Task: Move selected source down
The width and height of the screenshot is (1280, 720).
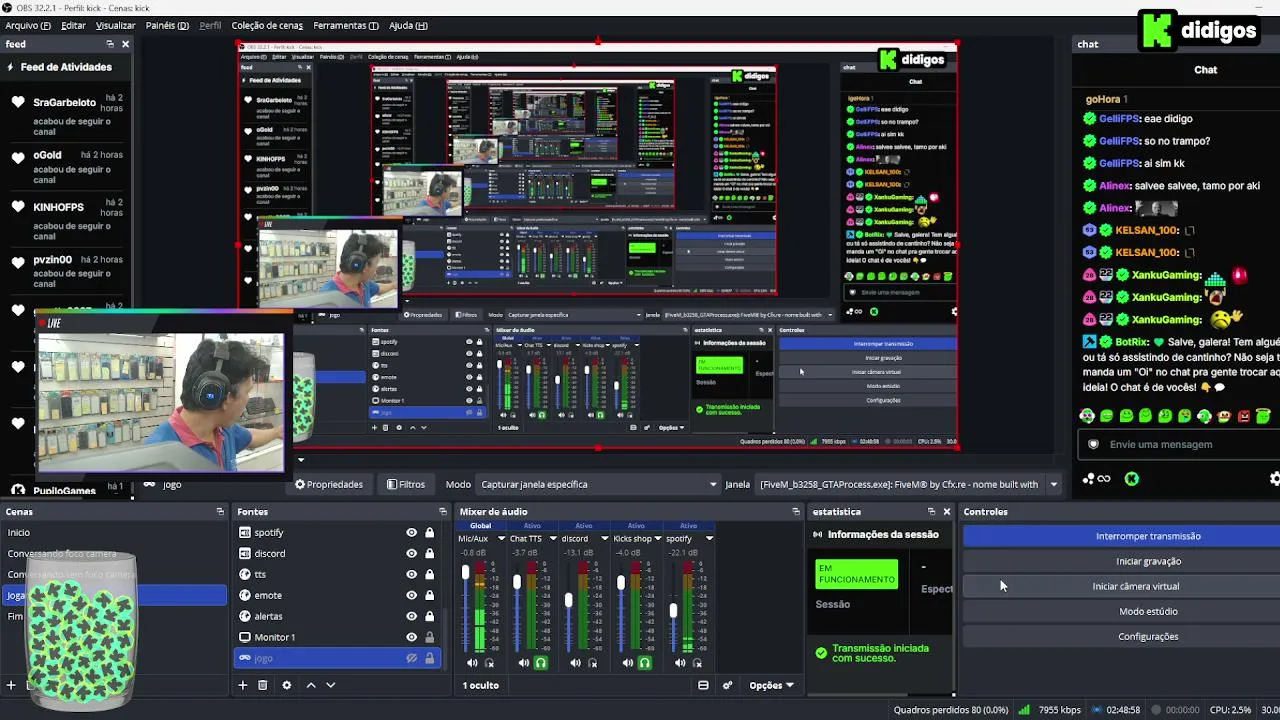Action: 331,685
